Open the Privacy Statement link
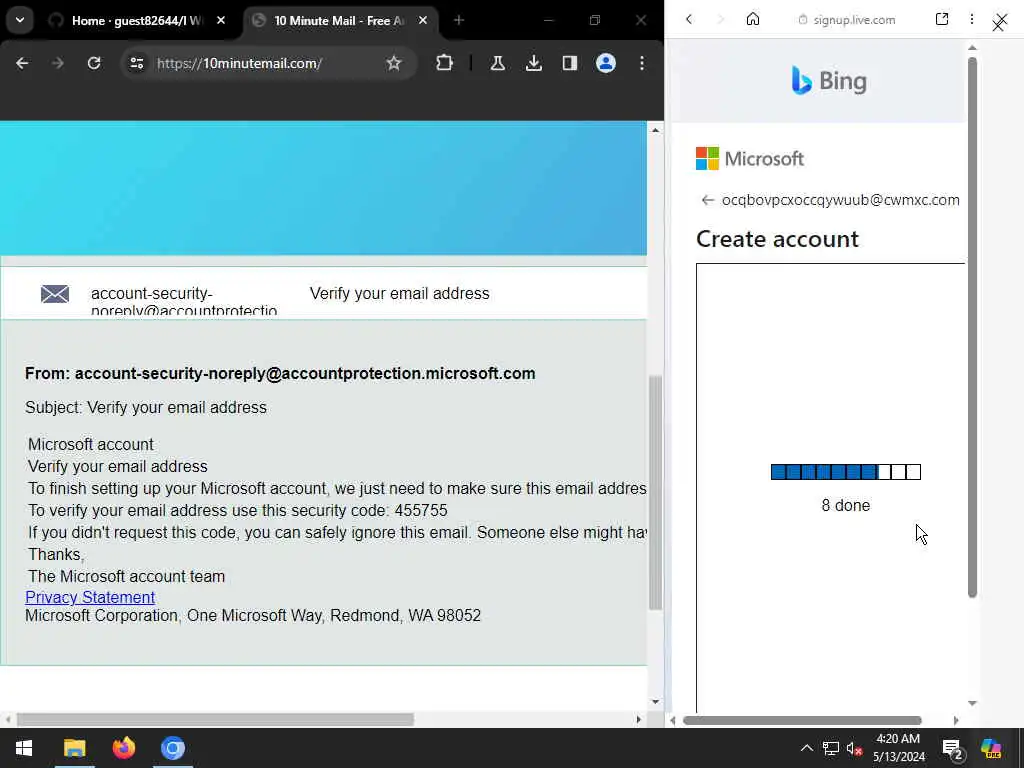 click(90, 598)
